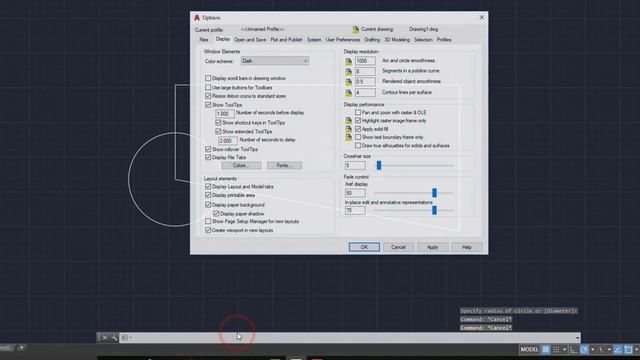Toggle polar tracking icon in status bar

[x=584, y=349]
